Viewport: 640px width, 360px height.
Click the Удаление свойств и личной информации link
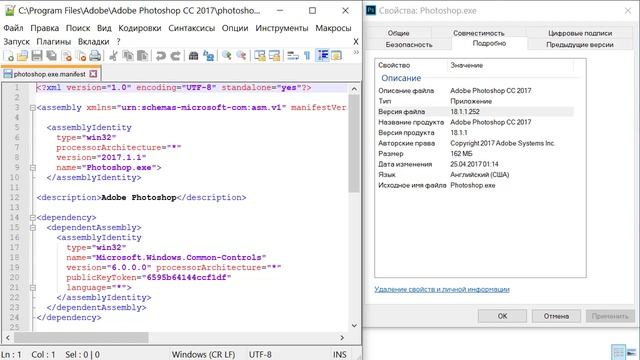point(442,289)
